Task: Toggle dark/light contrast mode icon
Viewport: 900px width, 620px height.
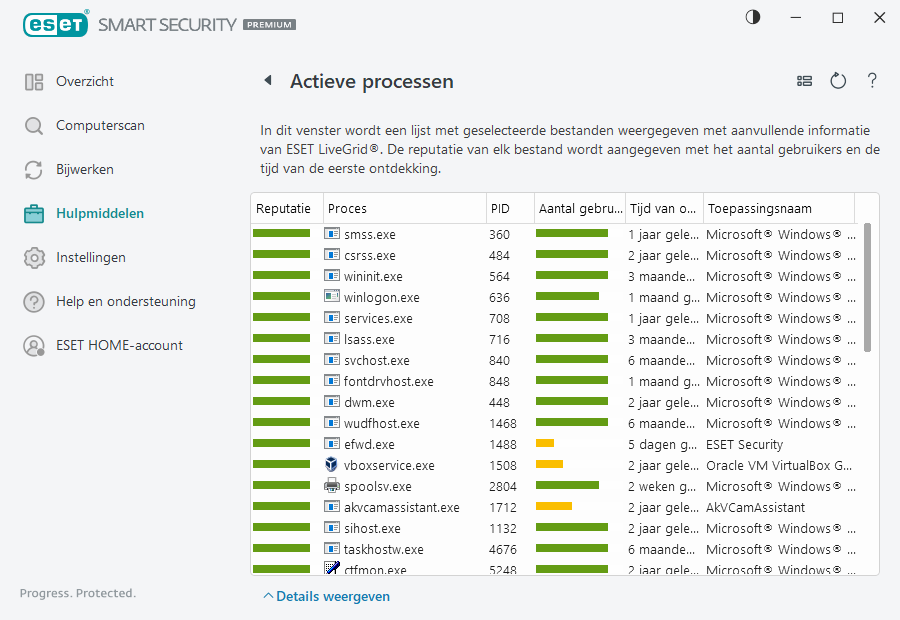Action: click(752, 17)
